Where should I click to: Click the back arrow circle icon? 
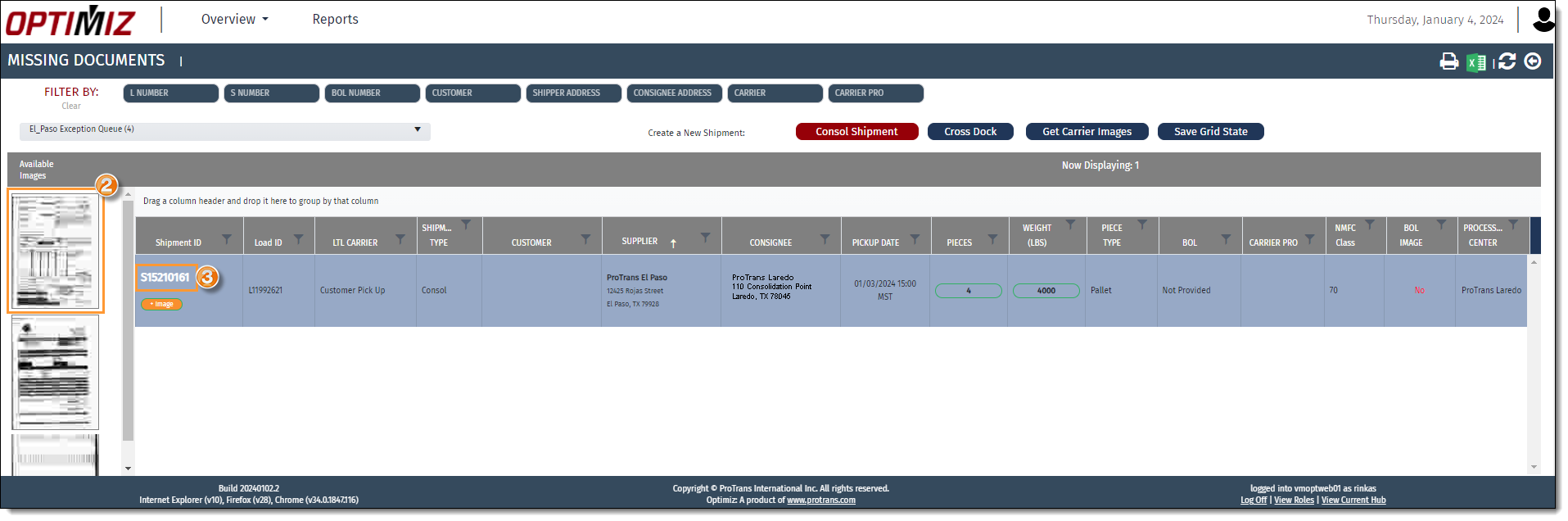pyautogui.click(x=1533, y=61)
